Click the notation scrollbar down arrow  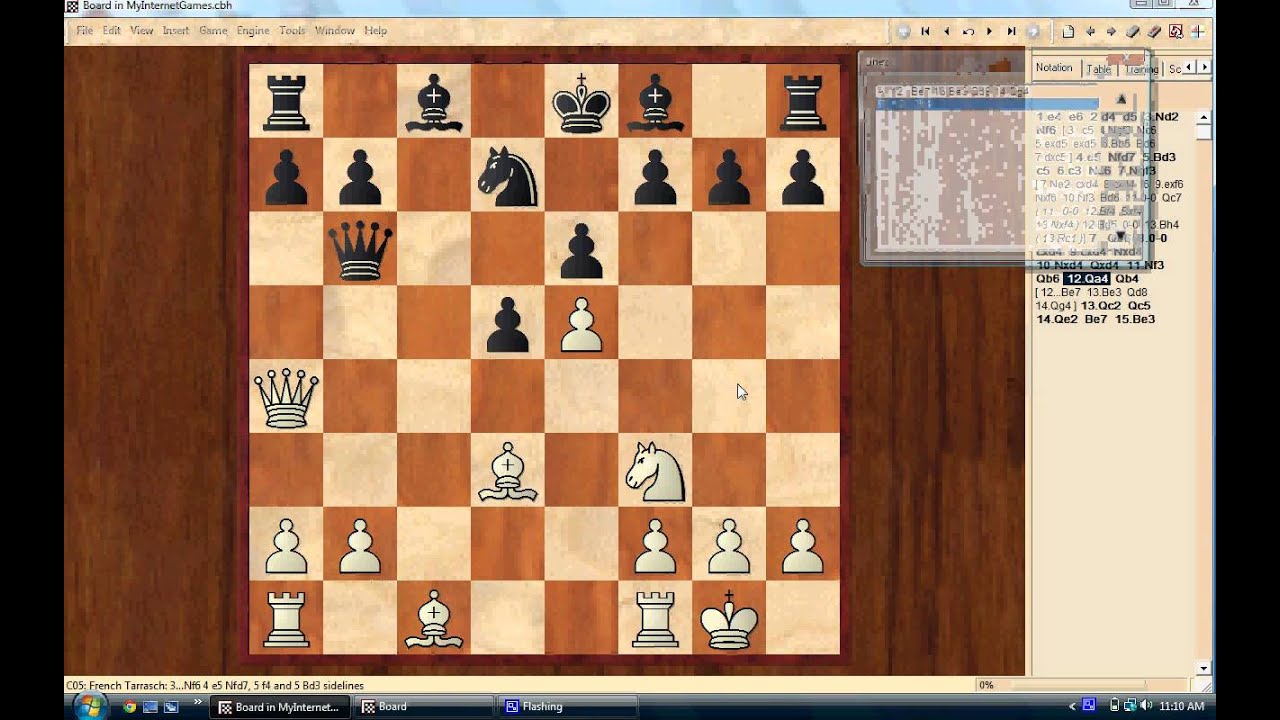tap(1204, 668)
